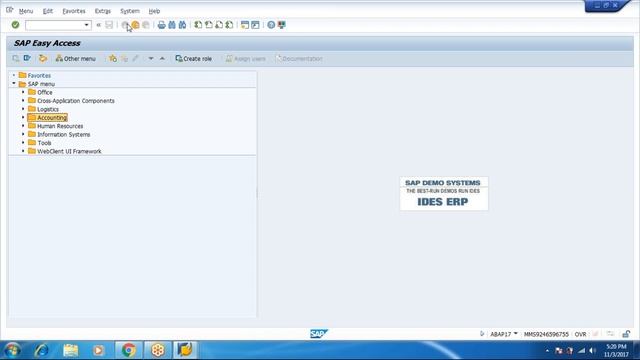Click the Next Page icon
The image size is (640, 360).
coord(219,25)
